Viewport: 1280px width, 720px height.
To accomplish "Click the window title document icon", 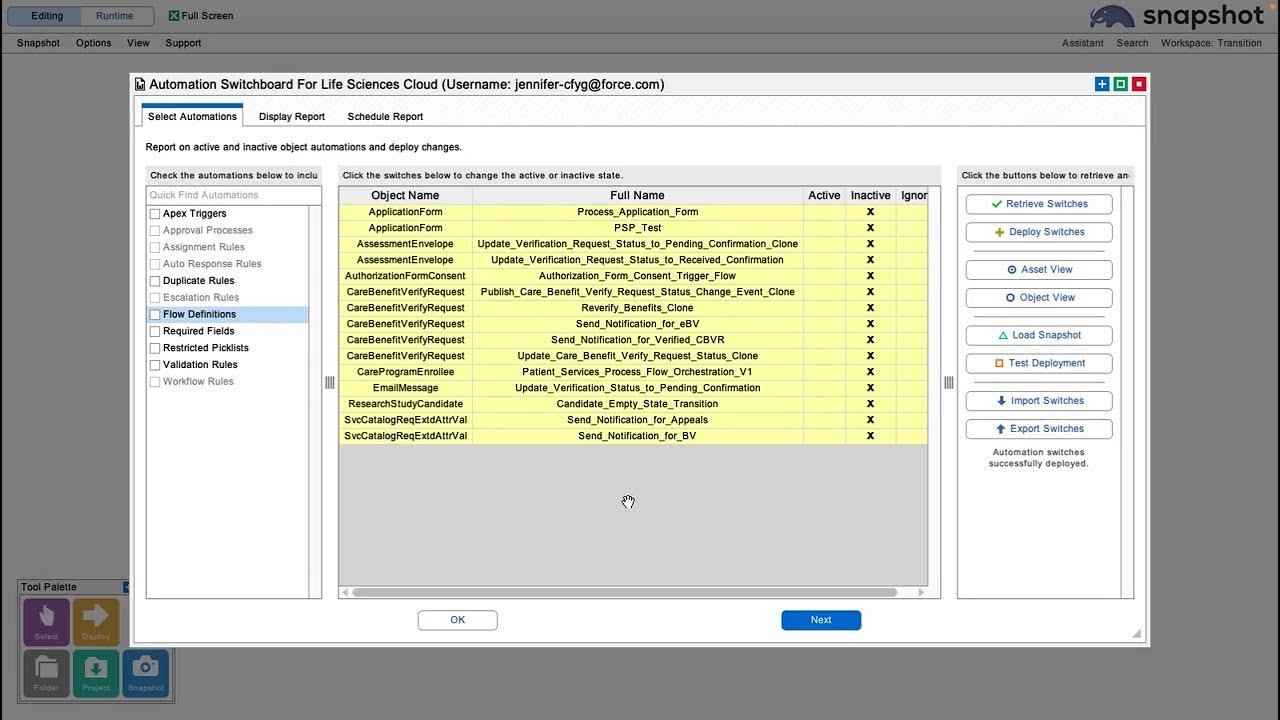I will pos(140,85).
